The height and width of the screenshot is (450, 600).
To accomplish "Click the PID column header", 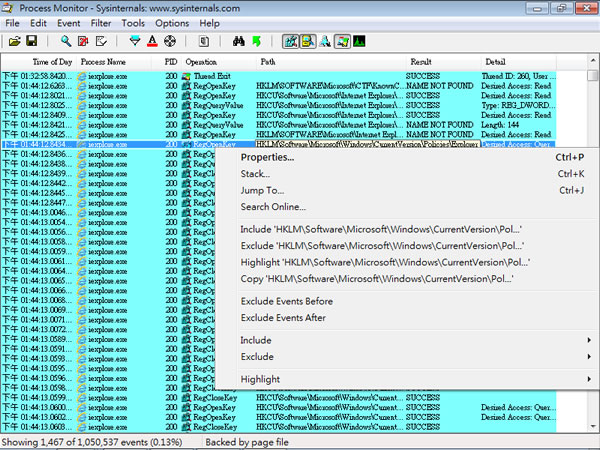I will [x=168, y=62].
